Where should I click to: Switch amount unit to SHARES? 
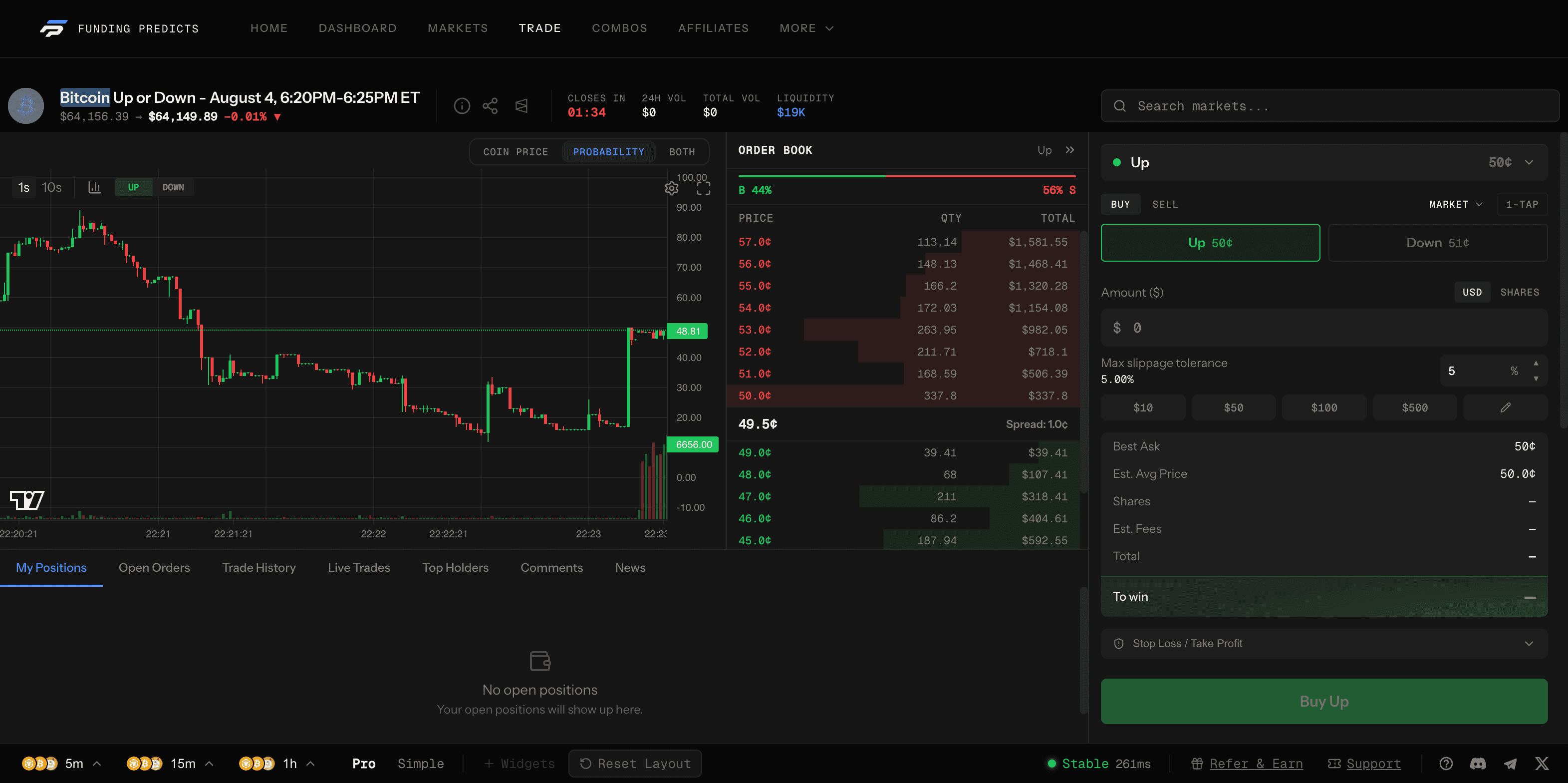[1519, 292]
